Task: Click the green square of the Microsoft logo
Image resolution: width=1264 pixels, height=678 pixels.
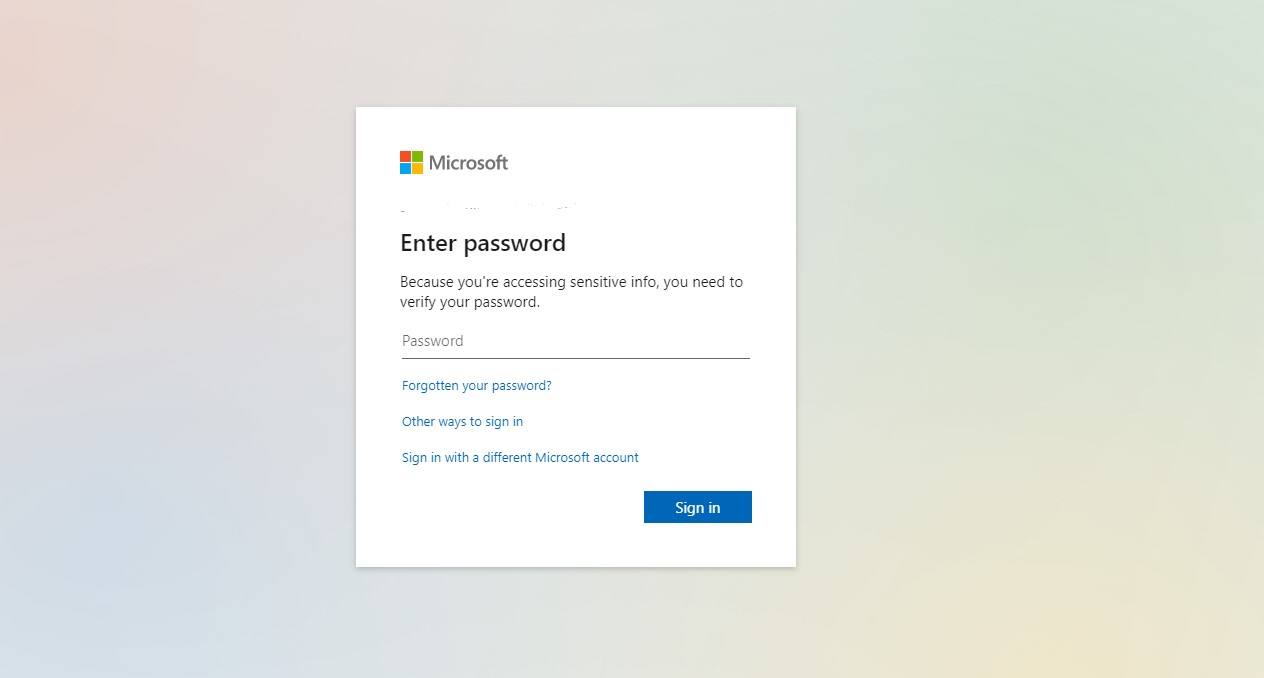Action: pos(417,156)
